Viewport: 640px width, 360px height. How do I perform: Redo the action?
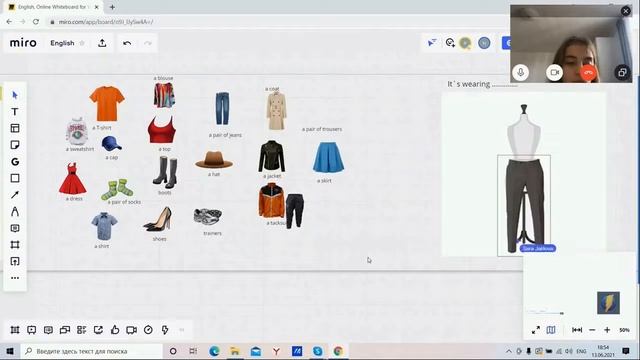click(x=148, y=43)
